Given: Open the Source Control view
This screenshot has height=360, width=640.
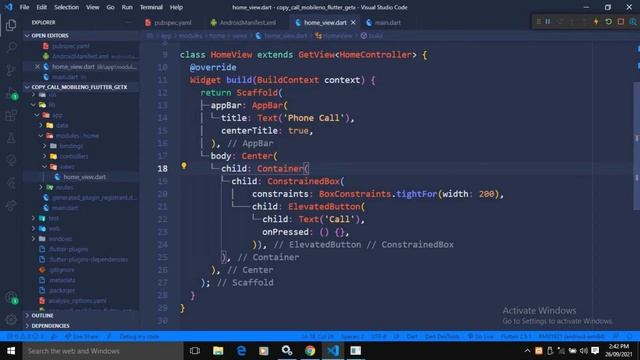Looking at the screenshot, I should (11, 70).
